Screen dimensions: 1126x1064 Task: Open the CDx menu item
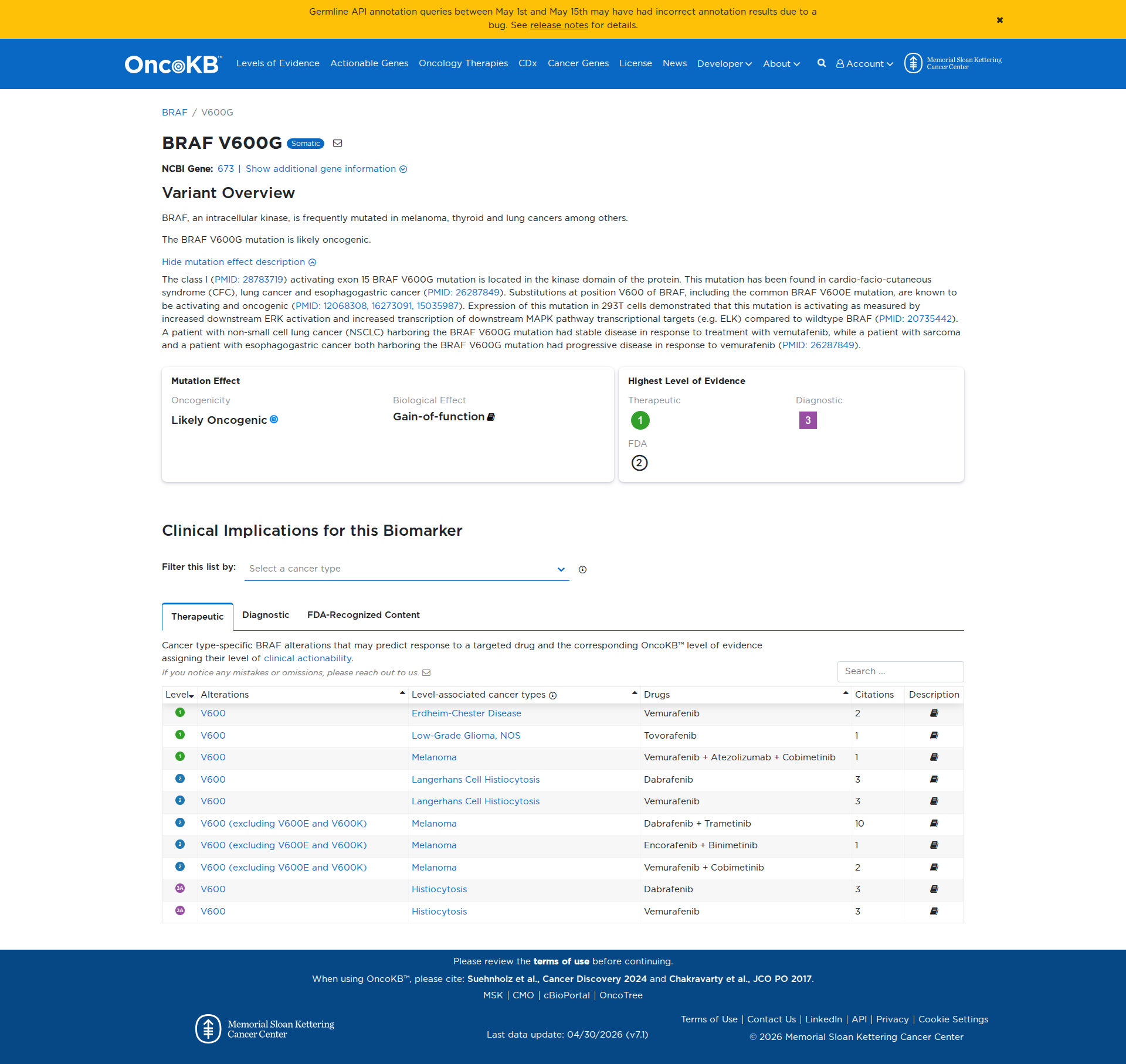click(x=528, y=63)
